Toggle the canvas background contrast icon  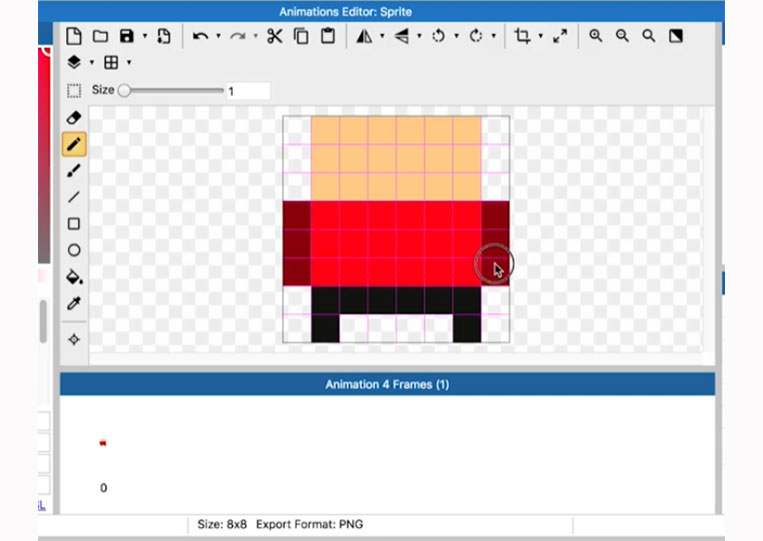[675, 36]
